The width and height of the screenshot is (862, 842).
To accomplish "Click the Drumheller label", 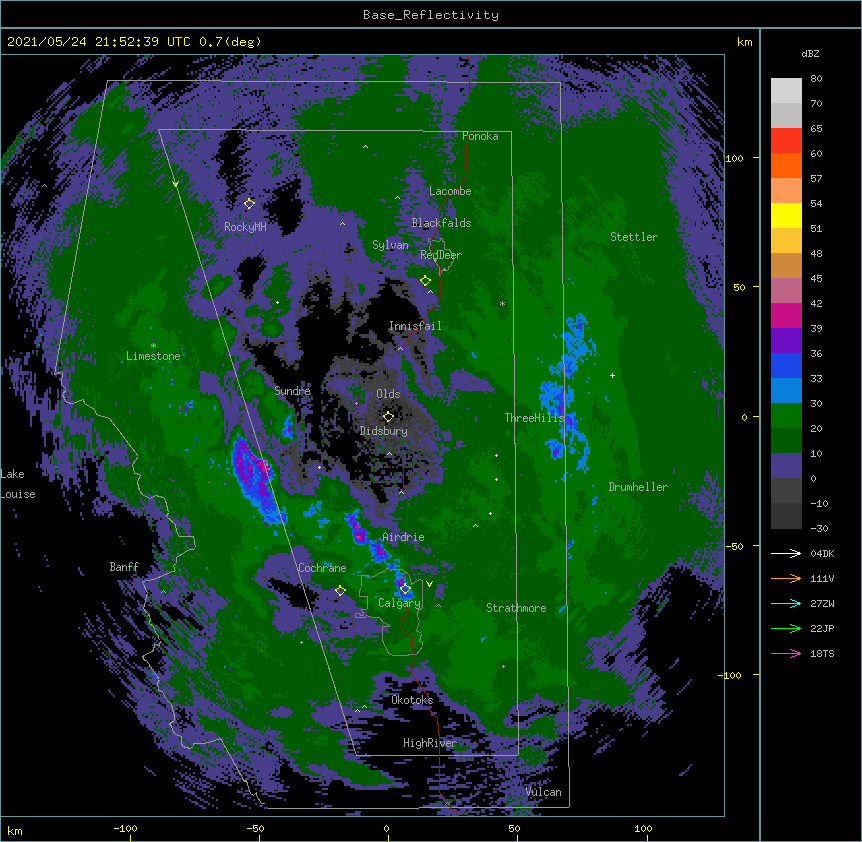I will click(x=638, y=487).
